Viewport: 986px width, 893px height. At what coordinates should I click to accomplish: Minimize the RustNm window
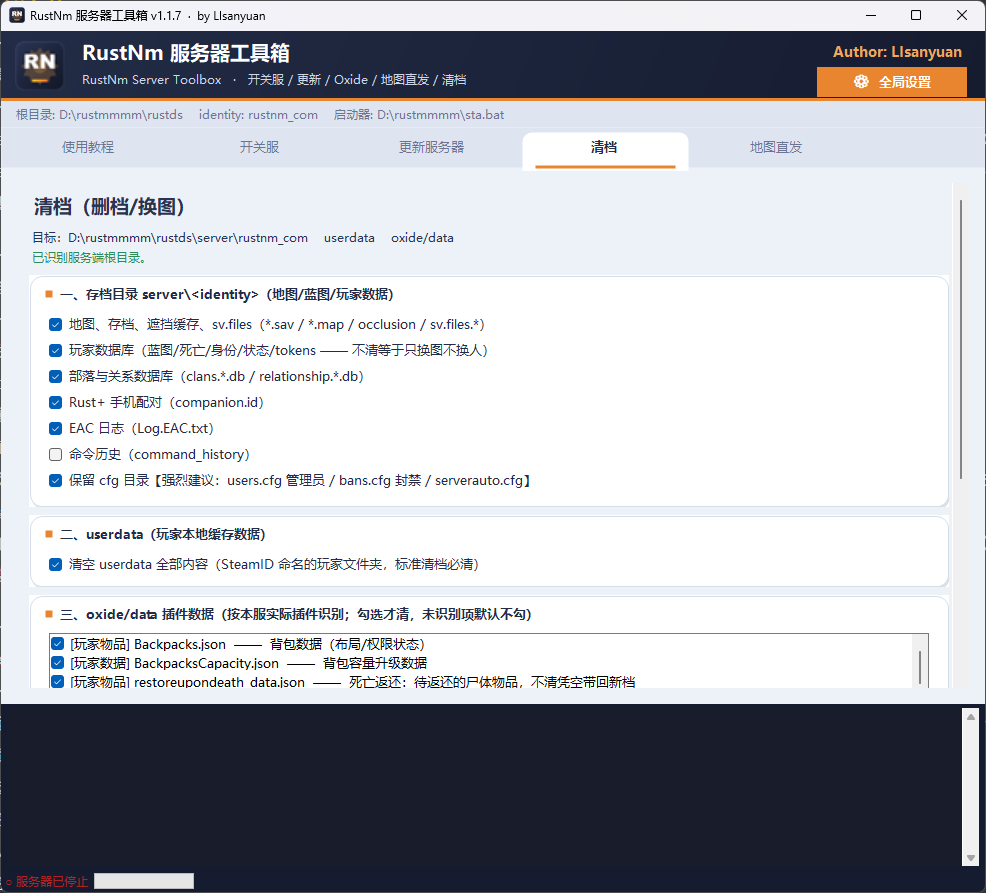click(x=871, y=15)
